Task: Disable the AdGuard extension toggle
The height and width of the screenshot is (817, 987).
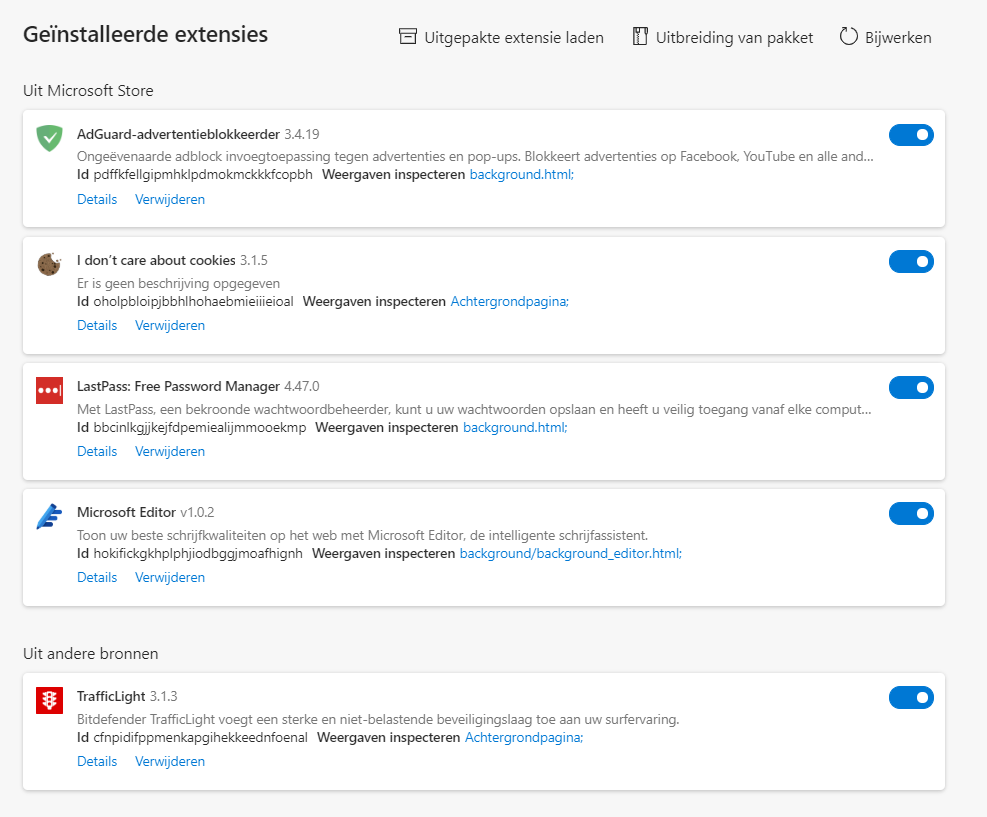Action: (x=911, y=135)
